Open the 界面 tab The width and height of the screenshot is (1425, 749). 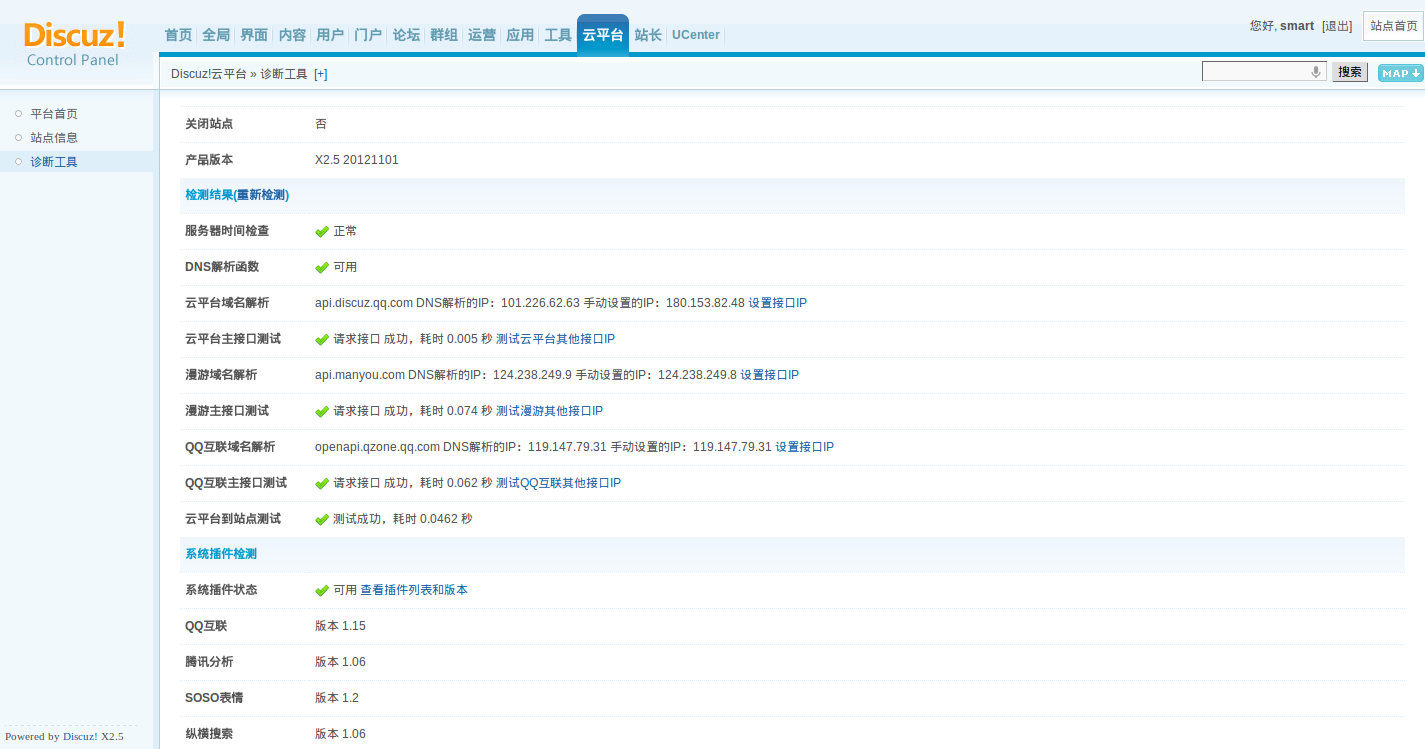[x=254, y=35]
